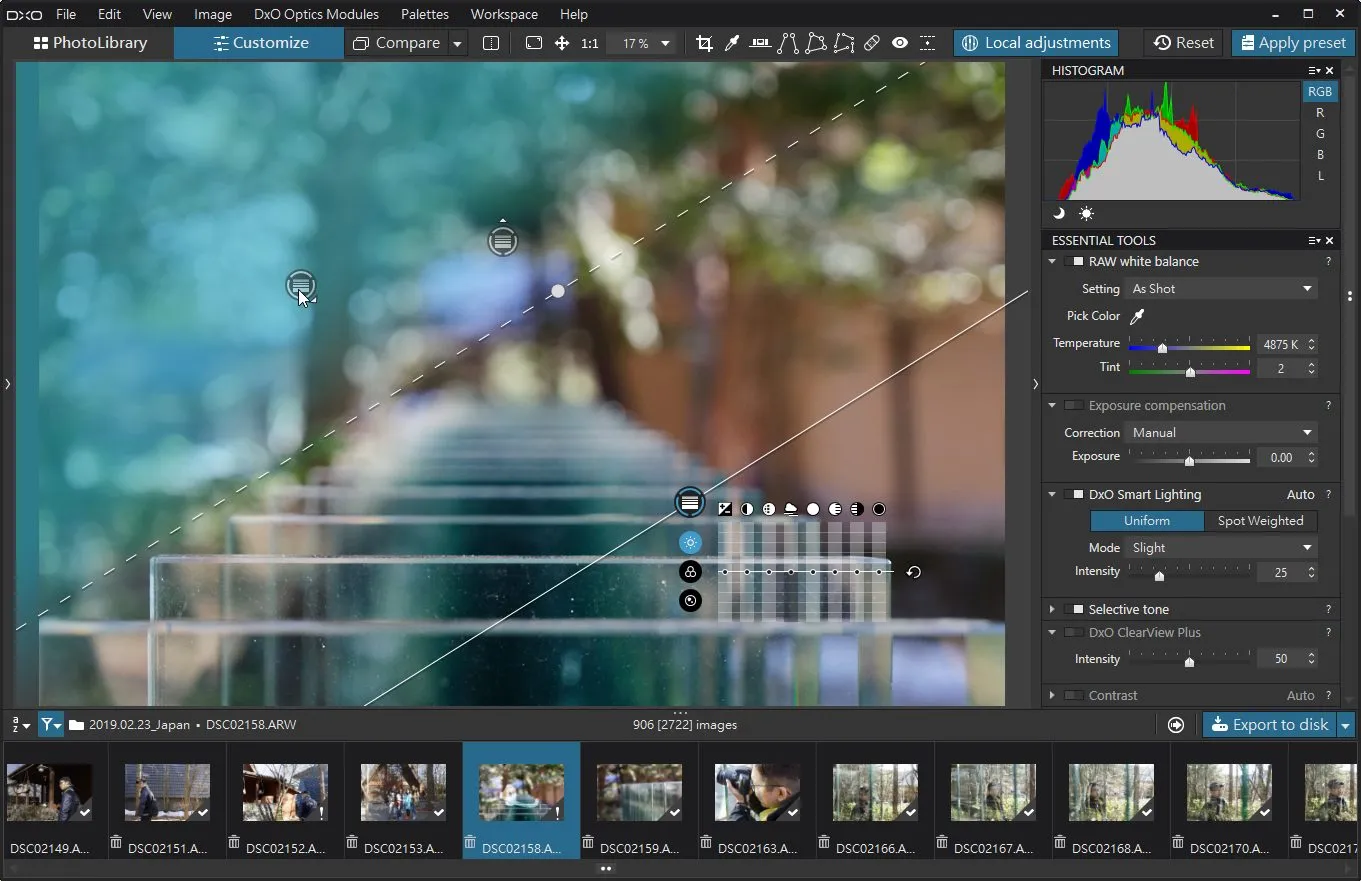This screenshot has width=1361, height=881.
Task: Pick the white balance eyedropper in toolbar
Action: click(731, 43)
